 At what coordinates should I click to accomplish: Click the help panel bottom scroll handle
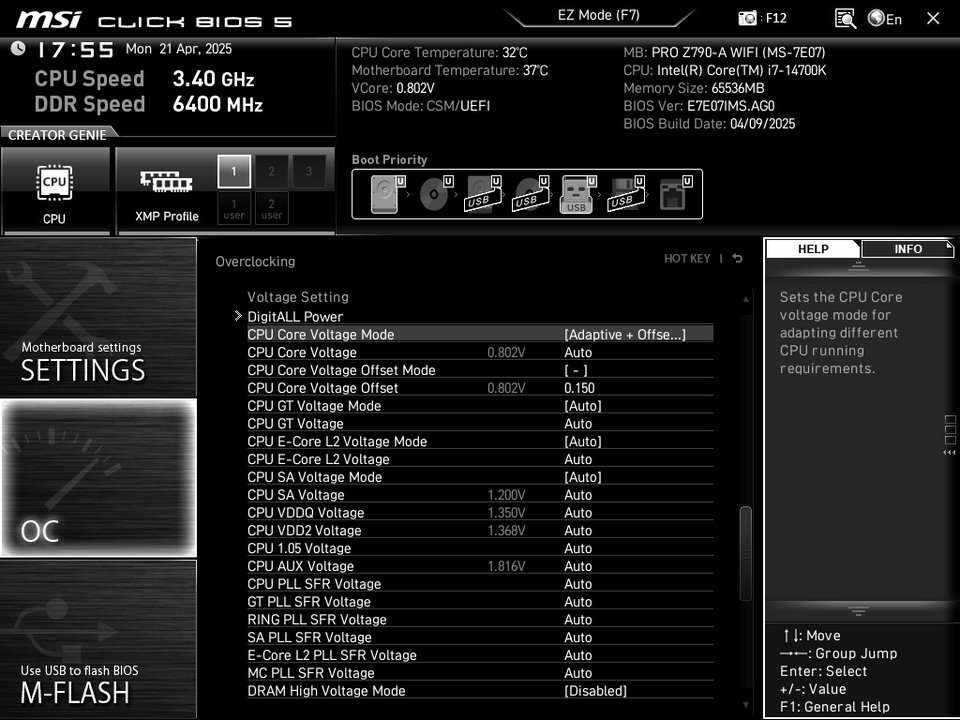pos(858,611)
